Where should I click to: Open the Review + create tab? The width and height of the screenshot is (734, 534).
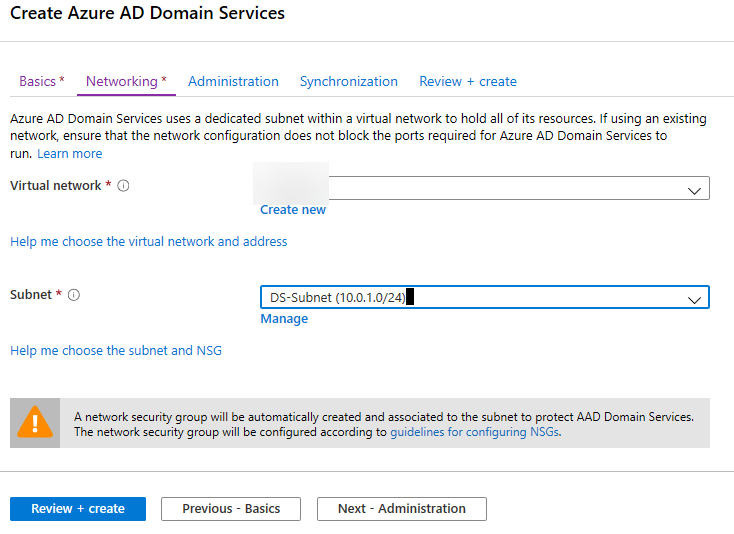click(467, 81)
